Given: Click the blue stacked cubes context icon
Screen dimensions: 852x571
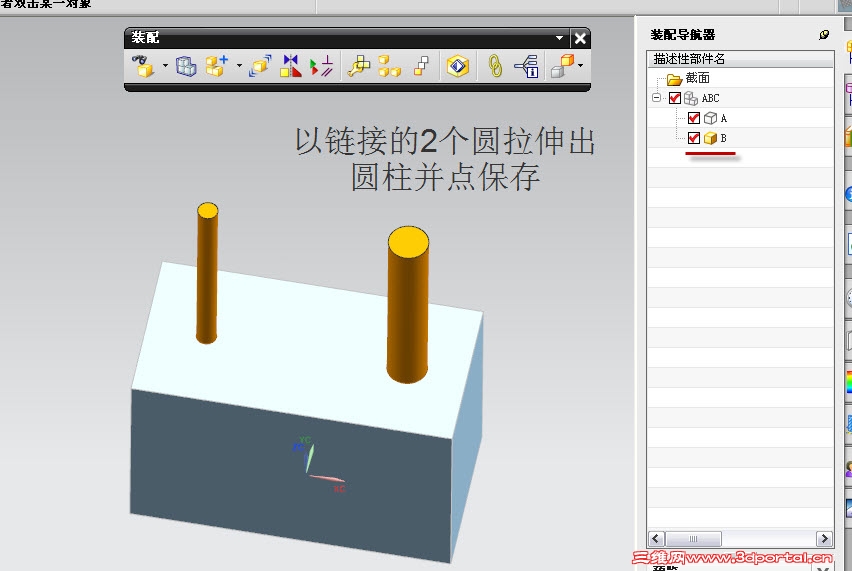Looking at the screenshot, I should pos(186,66).
